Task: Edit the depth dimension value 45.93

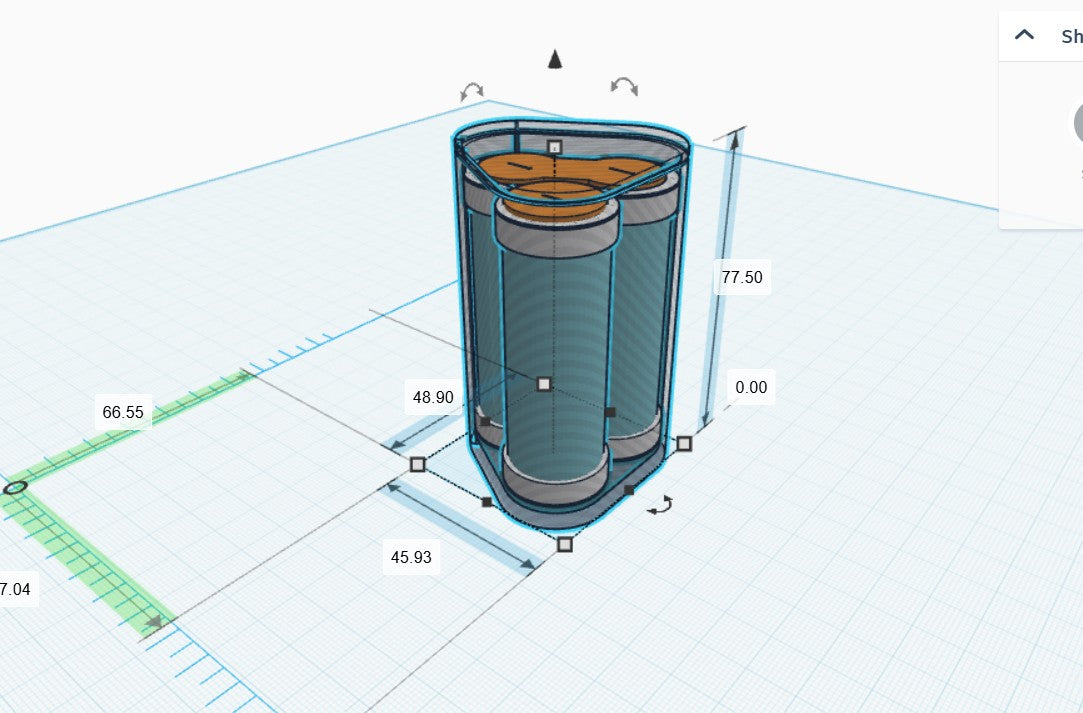Action: [409, 558]
